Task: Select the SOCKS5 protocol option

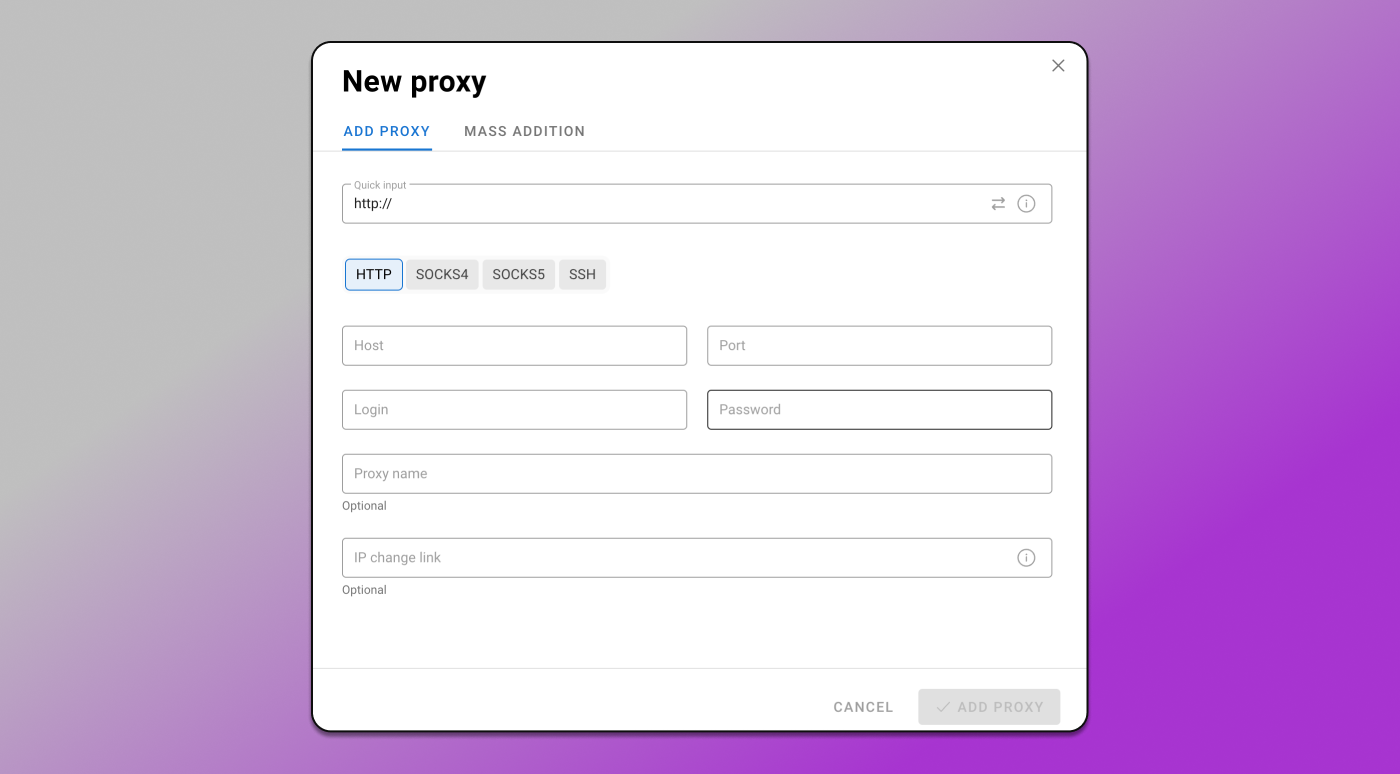Action: click(x=518, y=274)
